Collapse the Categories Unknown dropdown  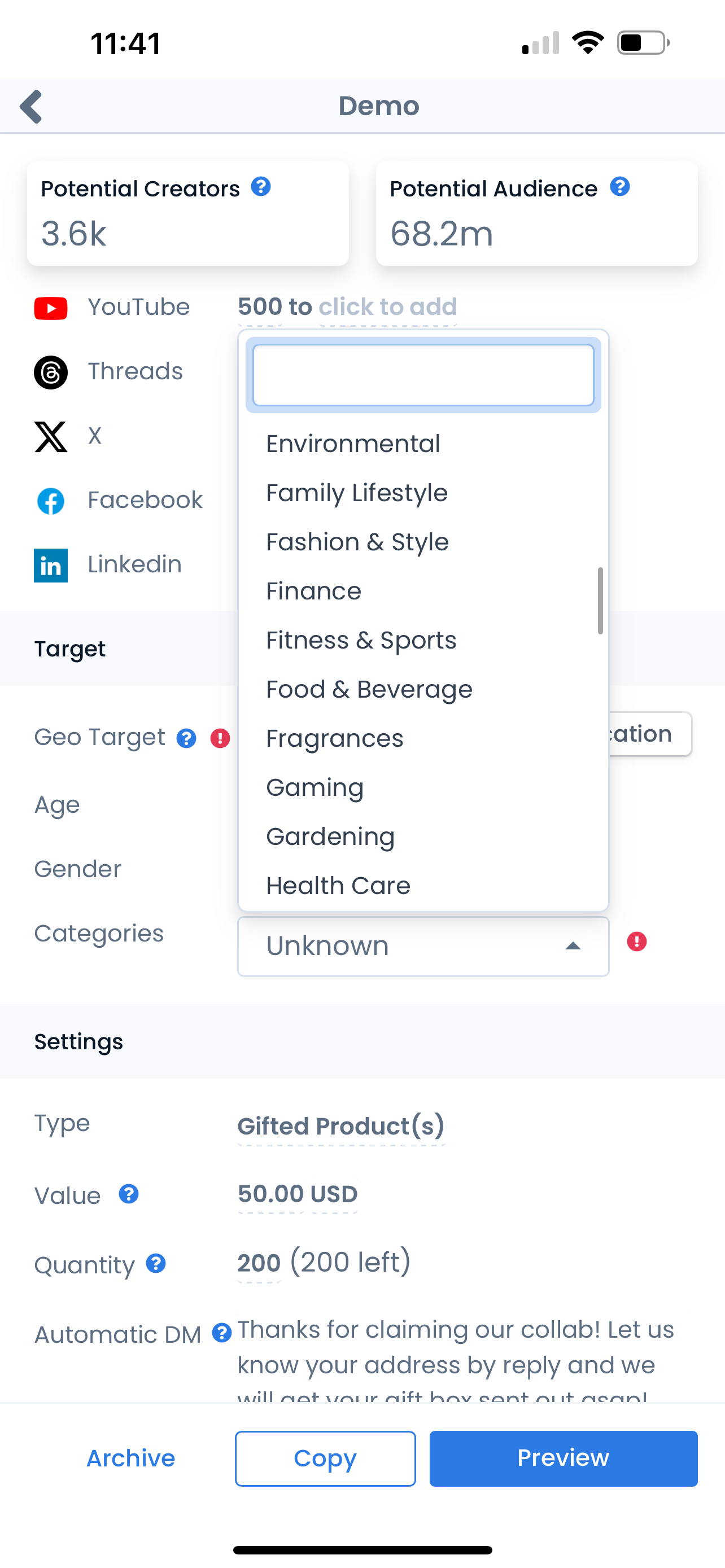point(572,947)
